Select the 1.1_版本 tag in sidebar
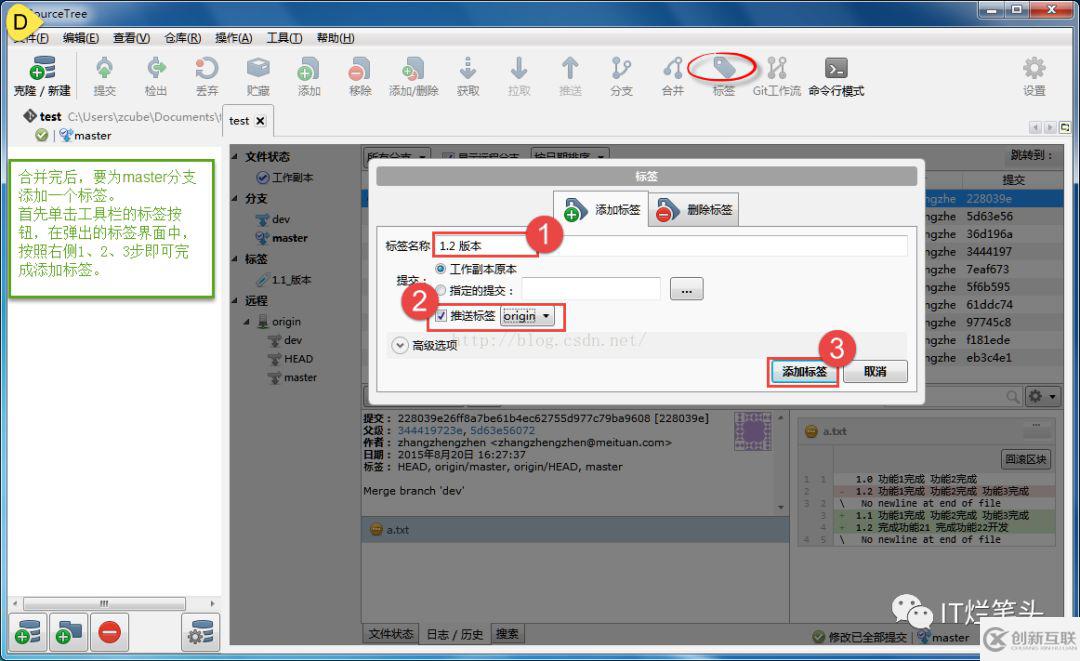Image resolution: width=1080 pixels, height=661 pixels. pyautogui.click(x=291, y=280)
